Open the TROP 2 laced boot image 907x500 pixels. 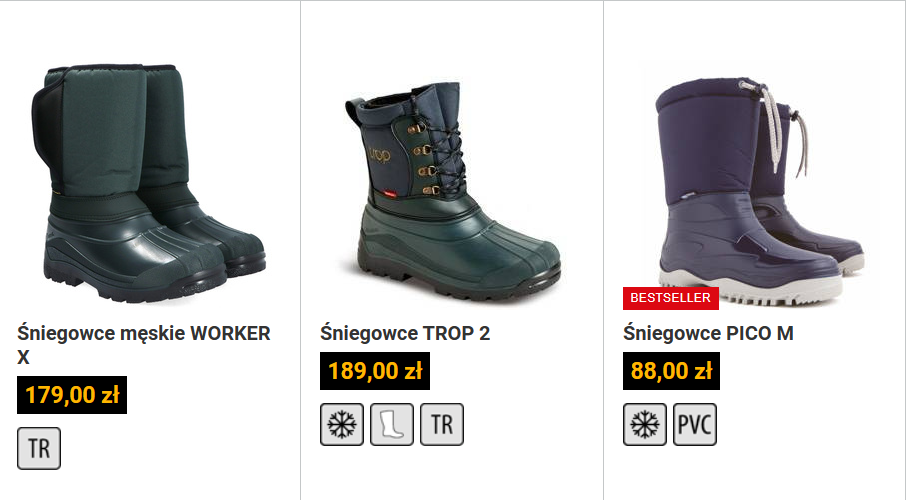pyautogui.click(x=453, y=191)
